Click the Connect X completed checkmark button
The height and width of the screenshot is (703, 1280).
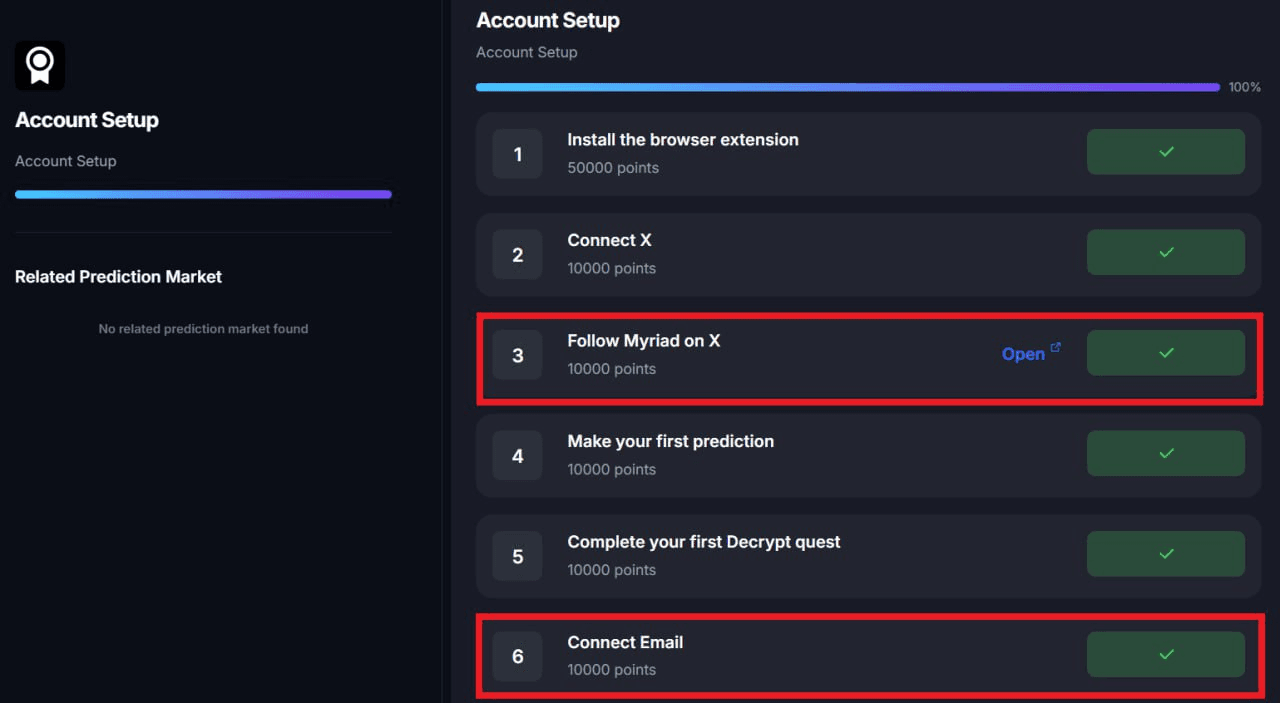click(x=1166, y=252)
